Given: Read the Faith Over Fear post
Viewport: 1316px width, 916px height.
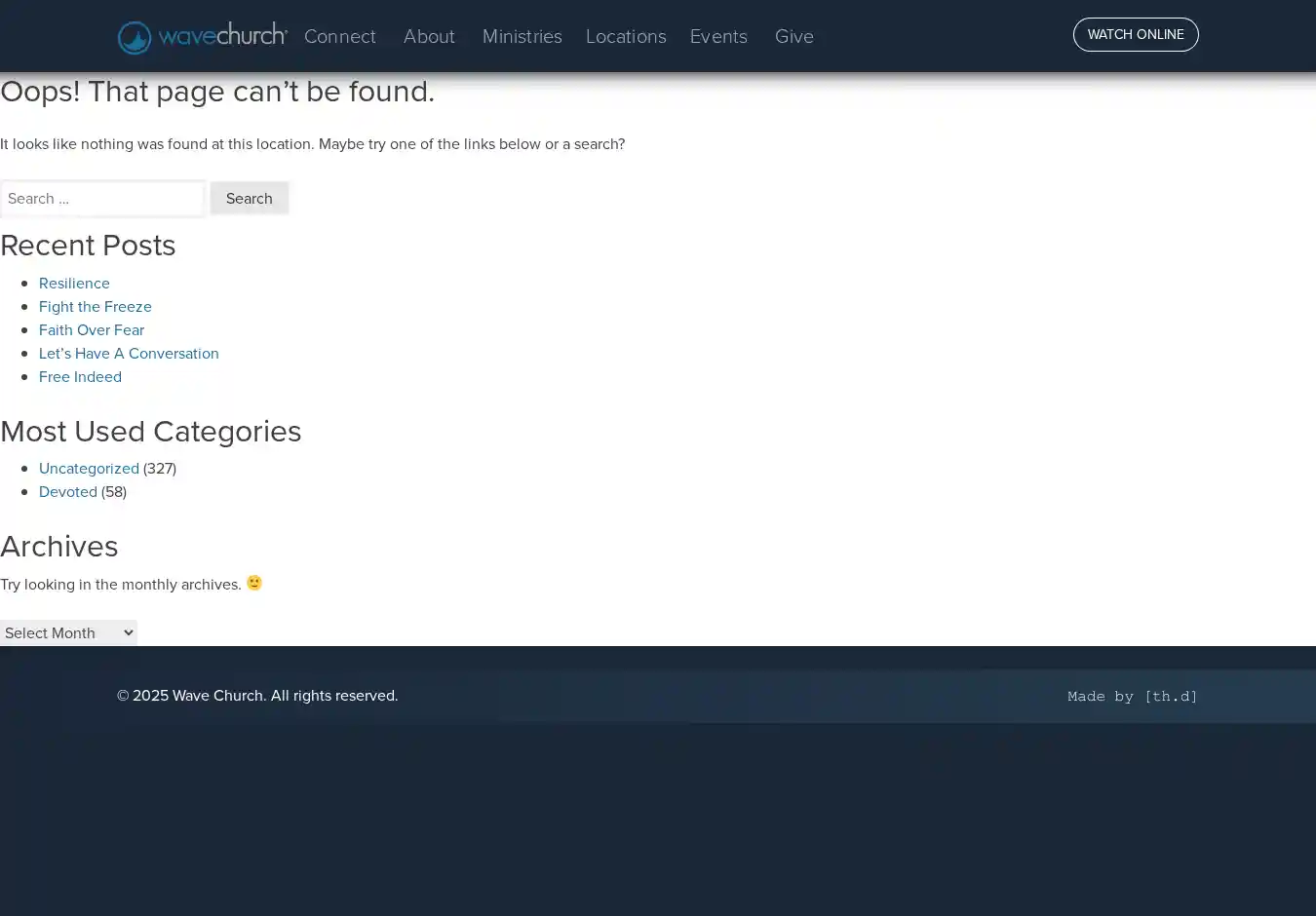Looking at the screenshot, I should [92, 330].
